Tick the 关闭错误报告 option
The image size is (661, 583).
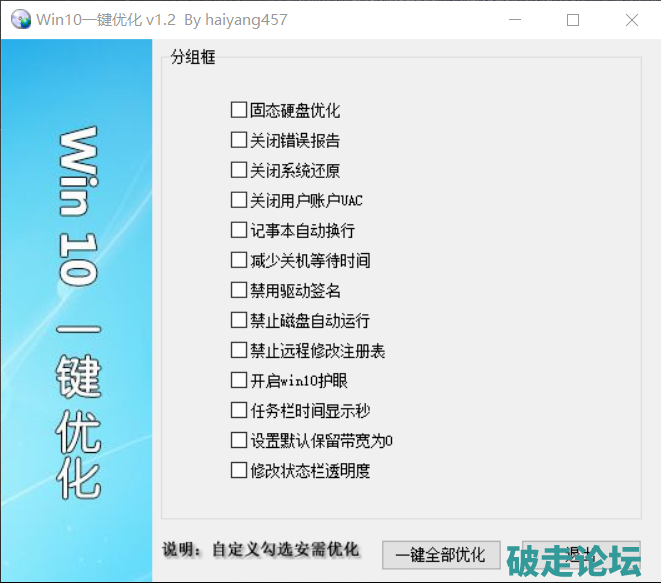coord(239,140)
